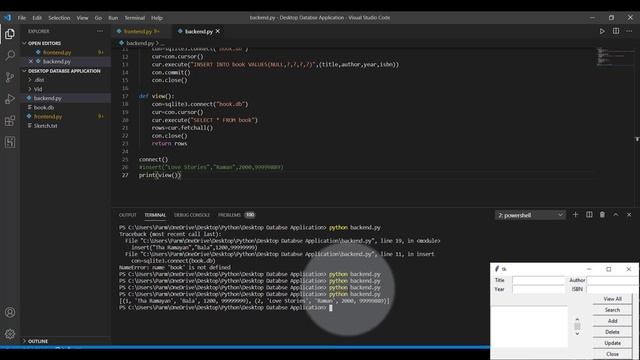Open Source Control view in activity bar
The width and height of the screenshot is (640, 360).
coord(10,77)
